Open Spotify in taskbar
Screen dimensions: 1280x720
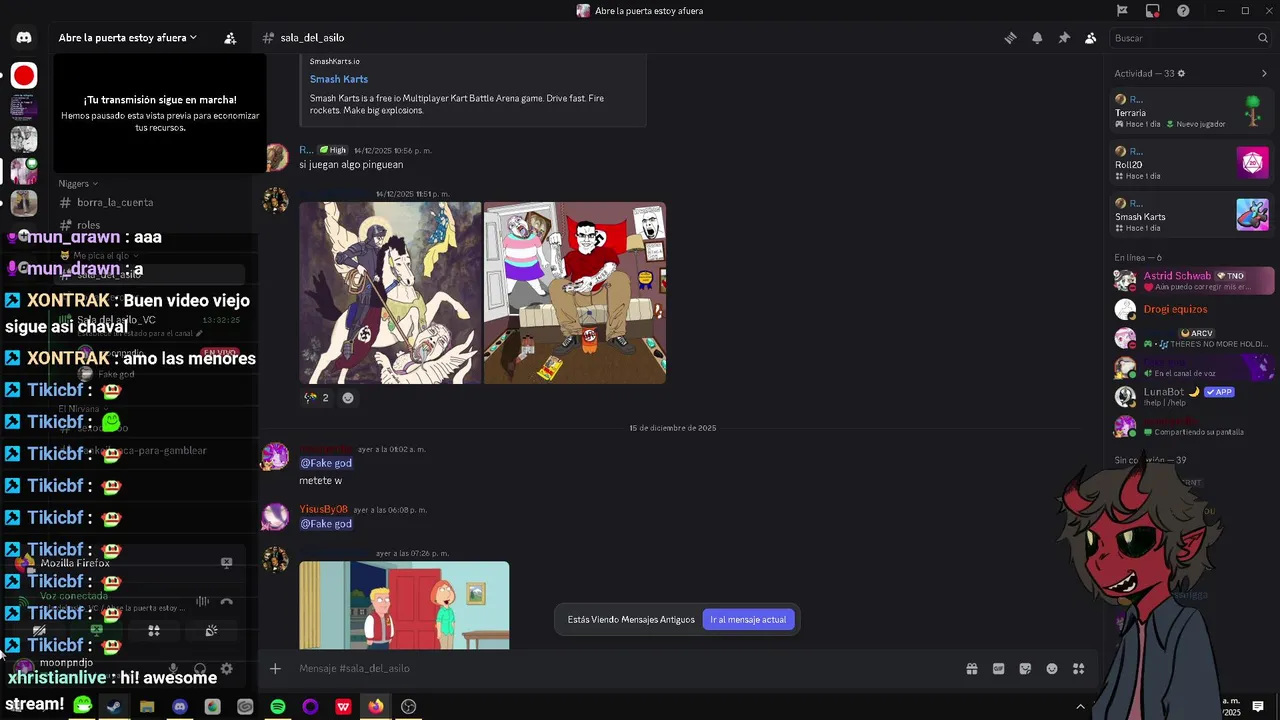(278, 706)
